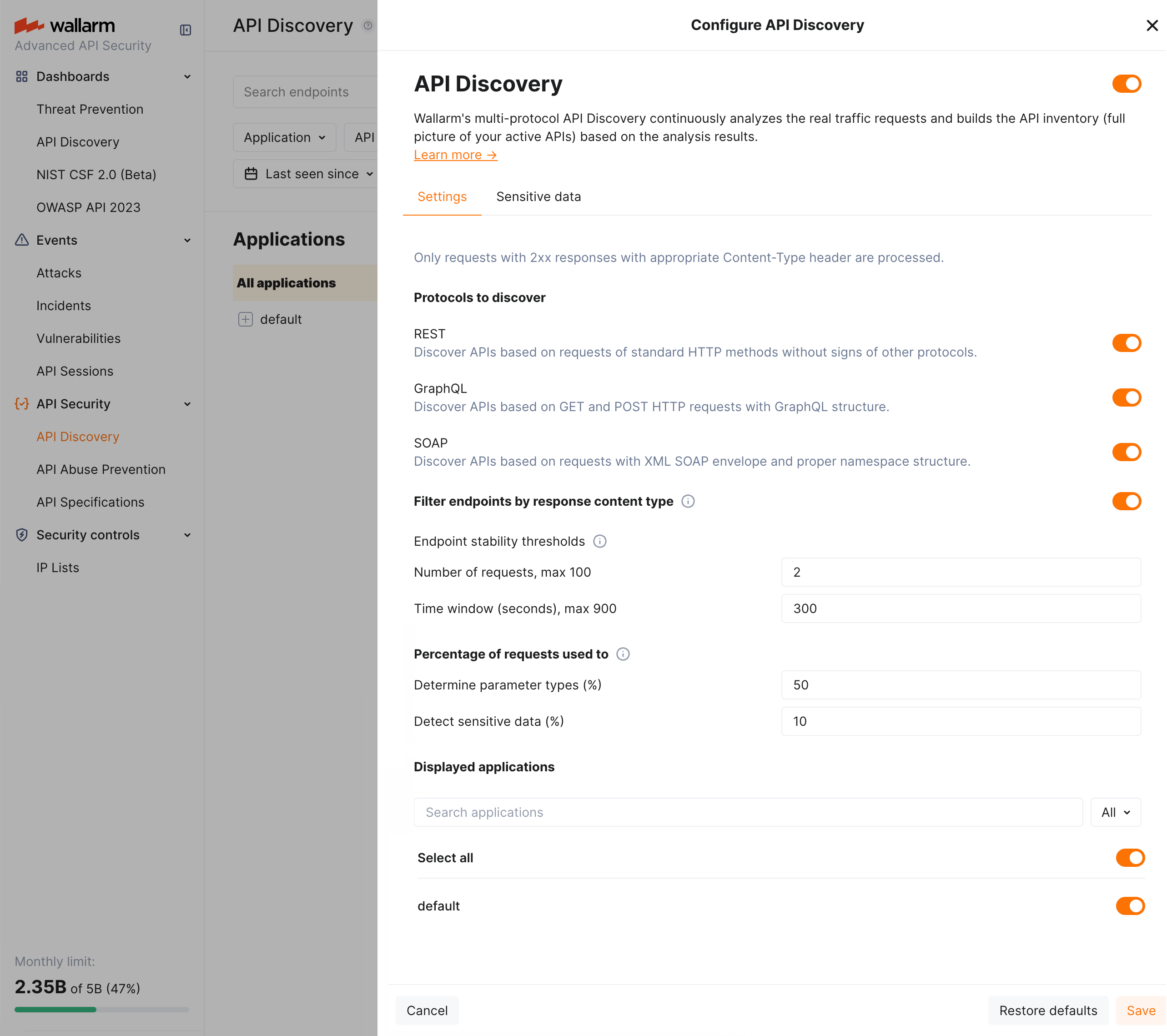Open the All dropdown beside application search

1115,812
